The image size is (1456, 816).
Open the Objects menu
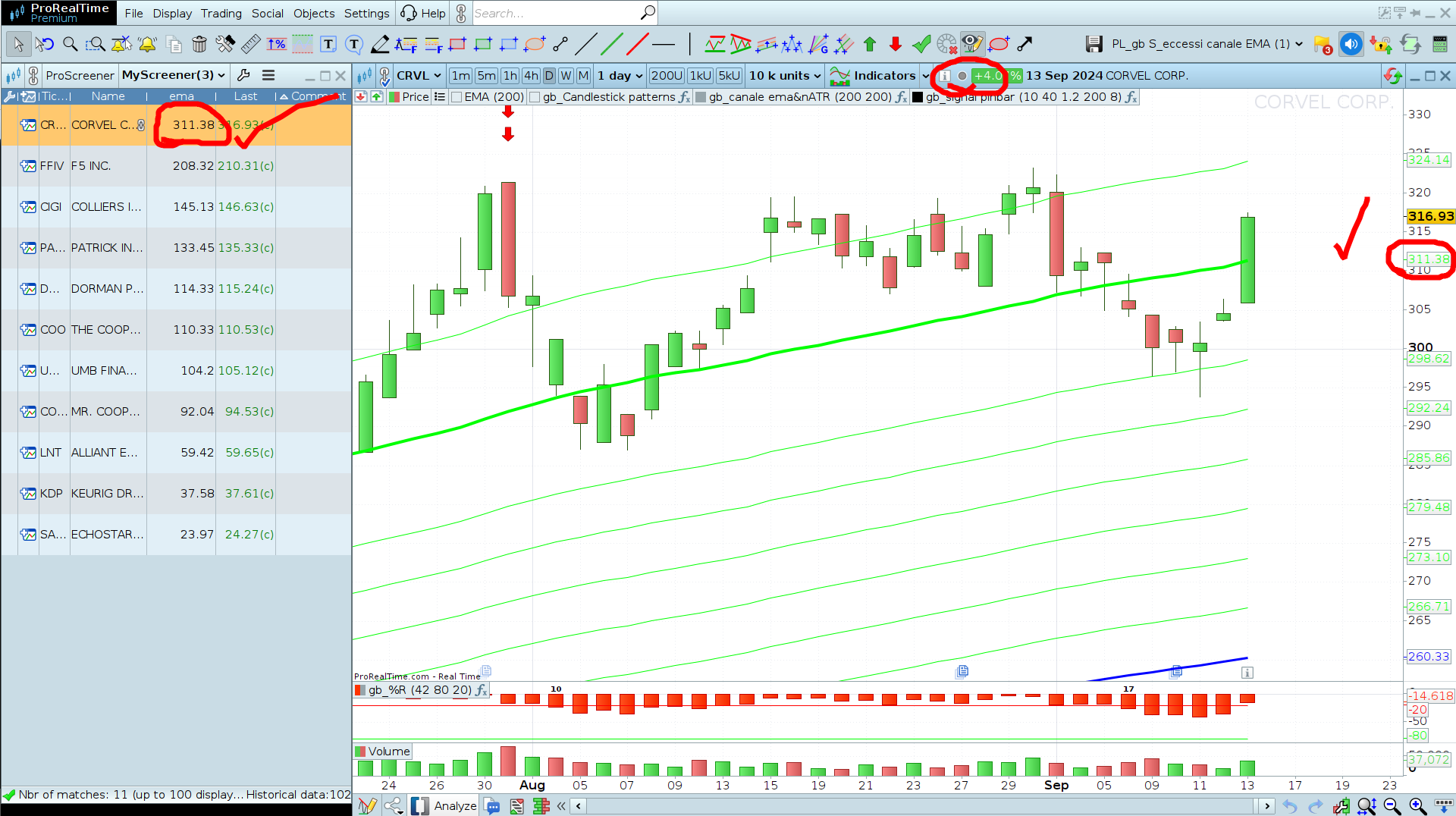[314, 13]
